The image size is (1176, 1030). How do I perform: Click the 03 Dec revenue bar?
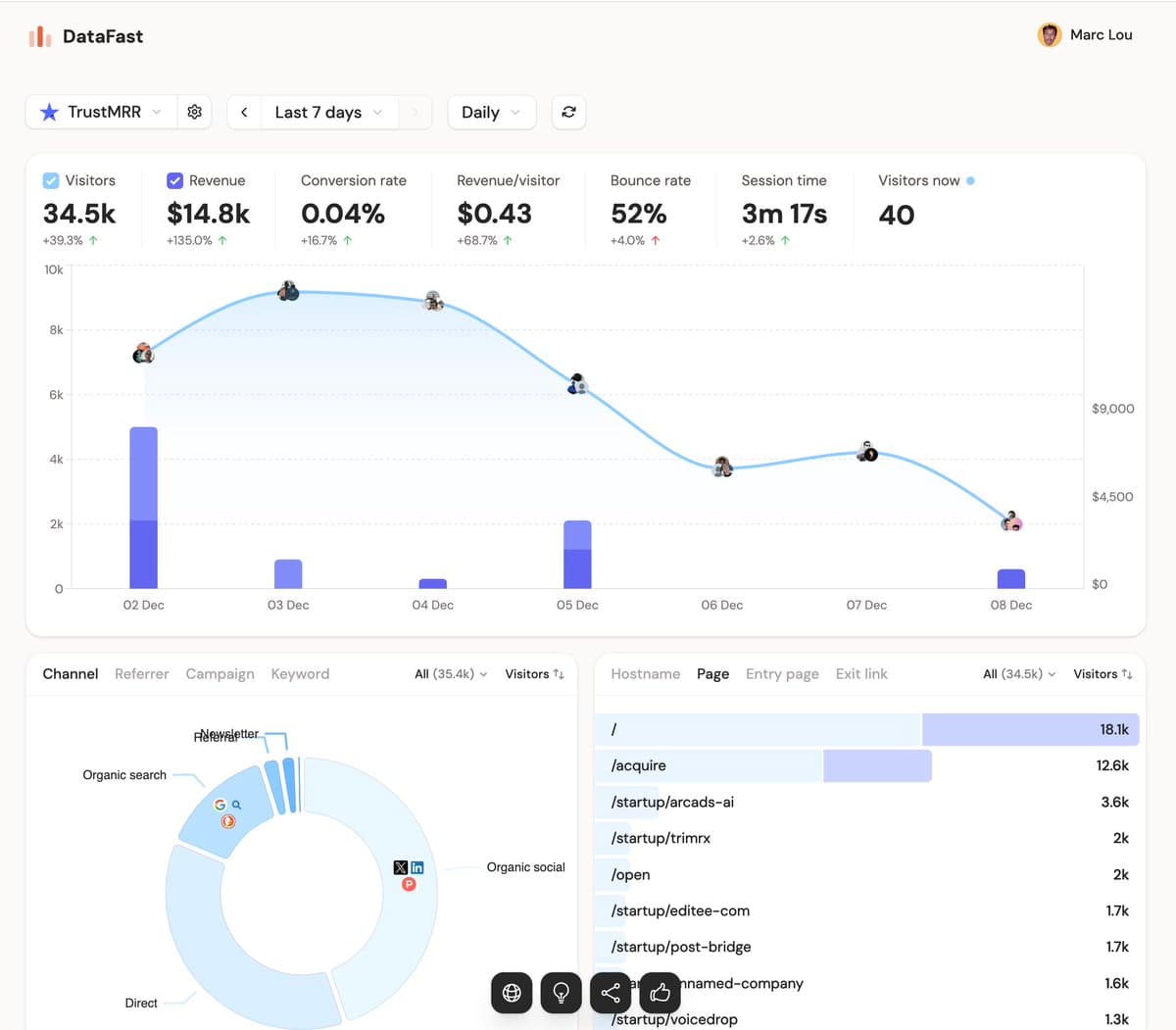(288, 574)
